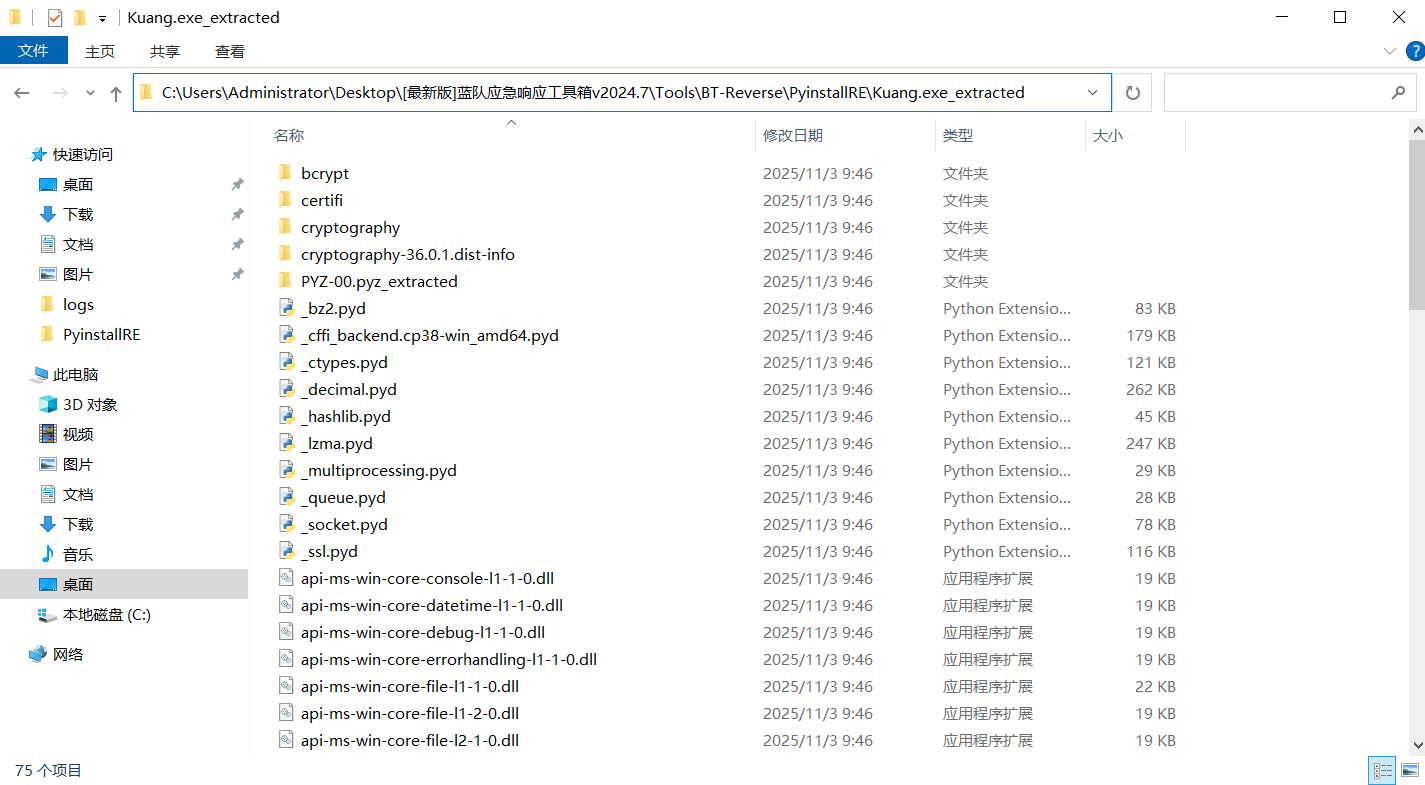Select the cryptography-36.0.1.dist-info folder icon
Viewport: 1425px width, 785px height.
pos(285,254)
